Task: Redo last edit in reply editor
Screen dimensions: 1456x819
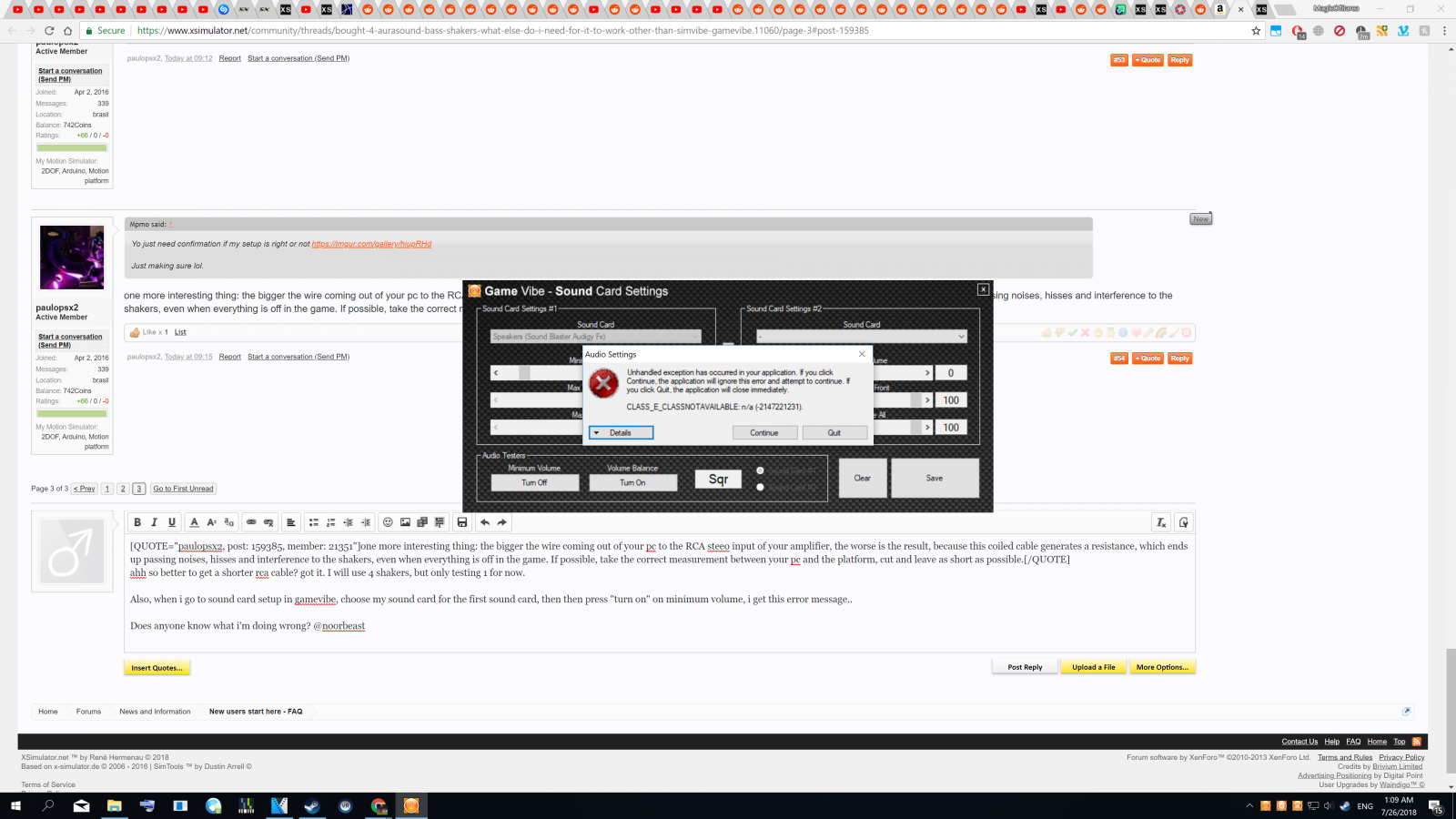Action: click(x=502, y=522)
